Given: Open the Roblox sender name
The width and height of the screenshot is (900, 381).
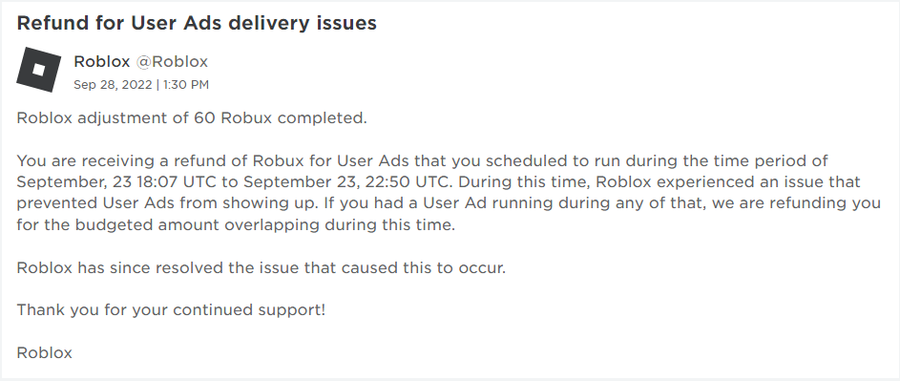Looking at the screenshot, I should 102,61.
